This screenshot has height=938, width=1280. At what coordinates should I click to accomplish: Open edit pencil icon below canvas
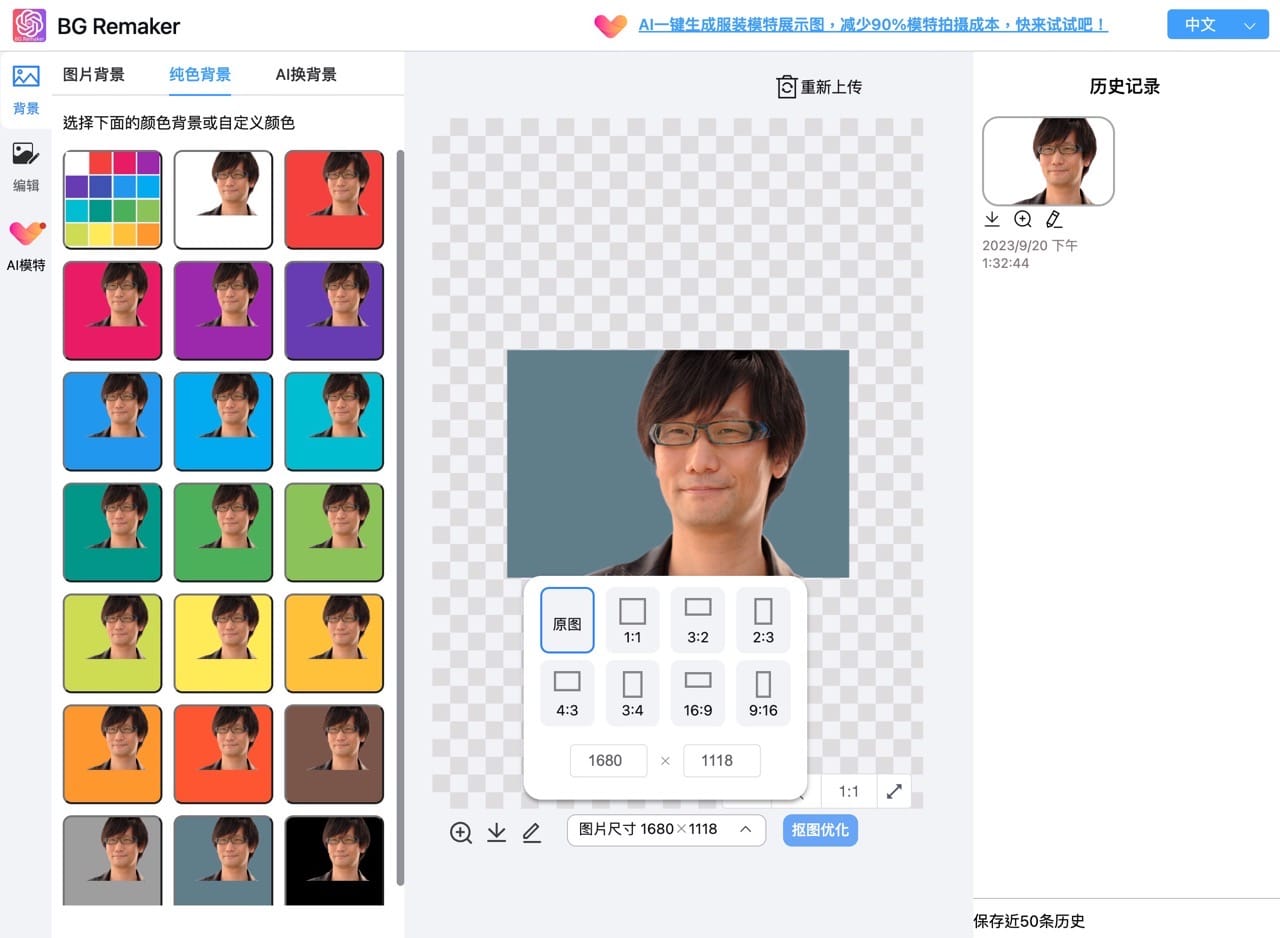click(531, 832)
